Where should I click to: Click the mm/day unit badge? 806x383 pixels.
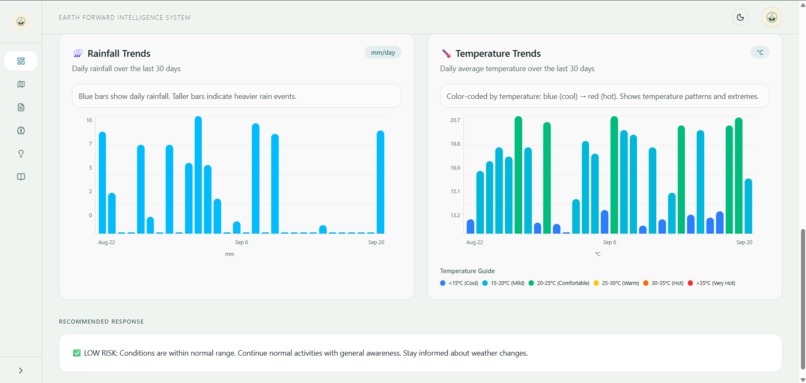click(x=382, y=52)
